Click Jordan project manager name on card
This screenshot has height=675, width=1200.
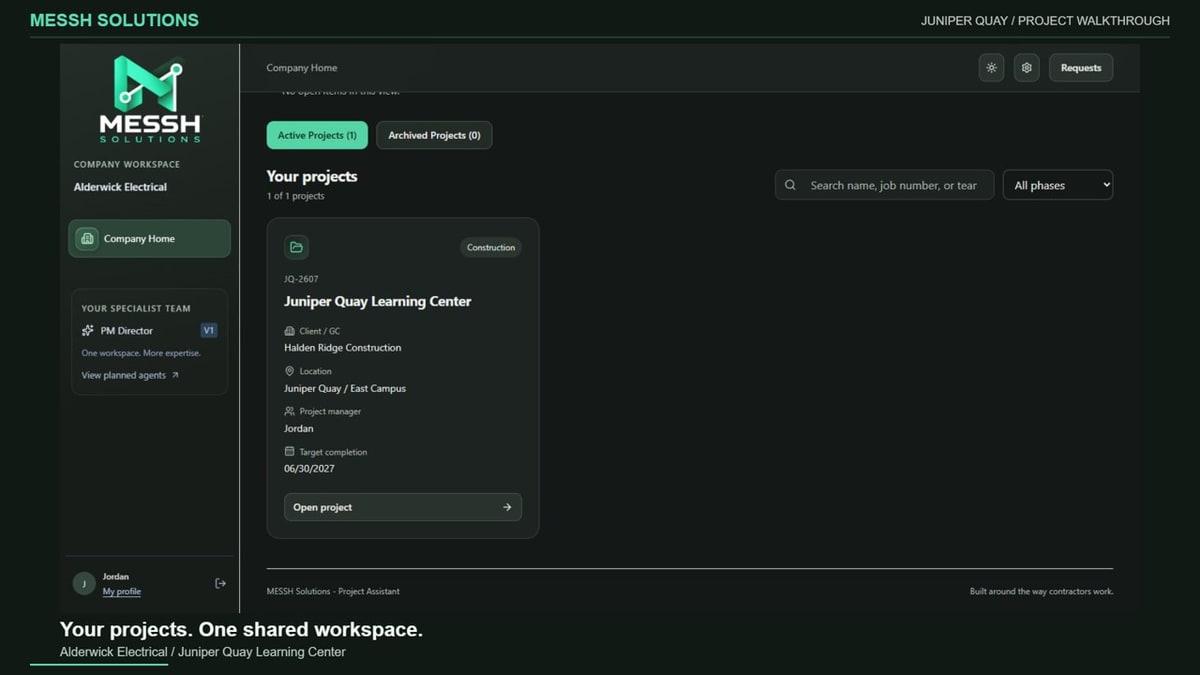(299, 428)
